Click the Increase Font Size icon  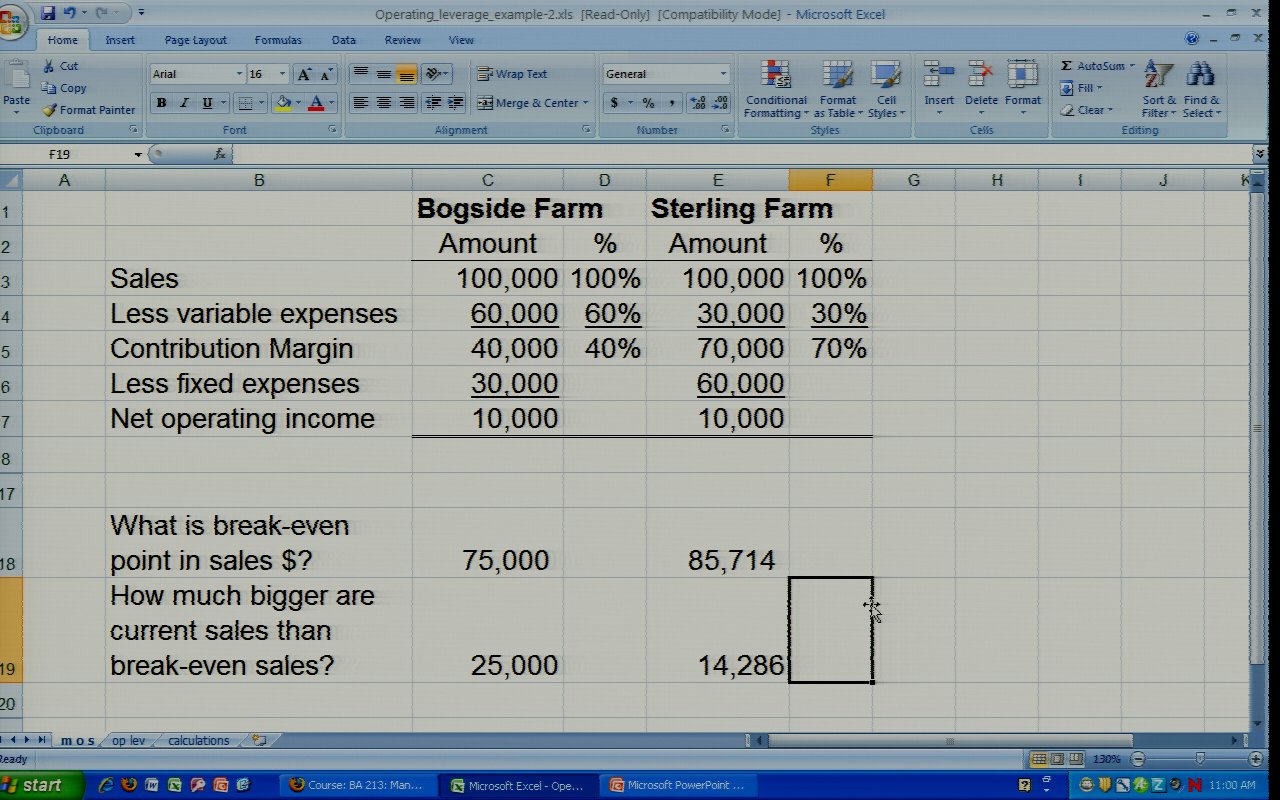(x=305, y=74)
